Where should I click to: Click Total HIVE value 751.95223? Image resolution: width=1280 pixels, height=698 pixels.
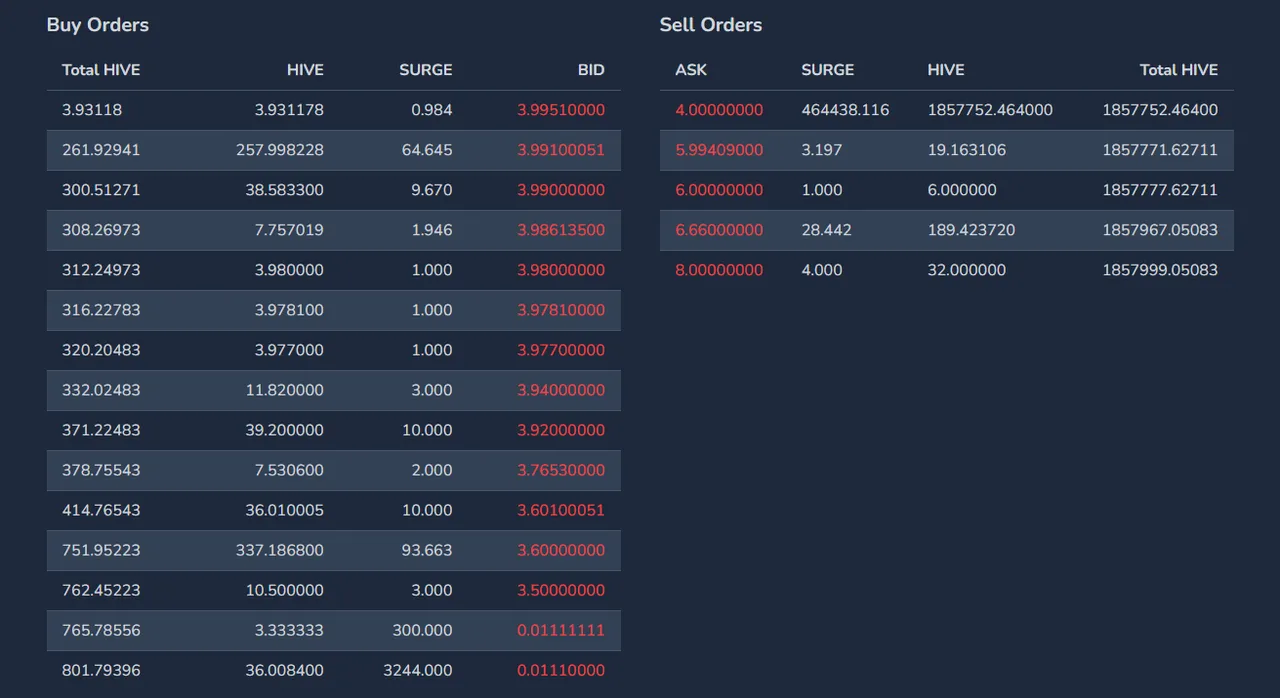[101, 550]
